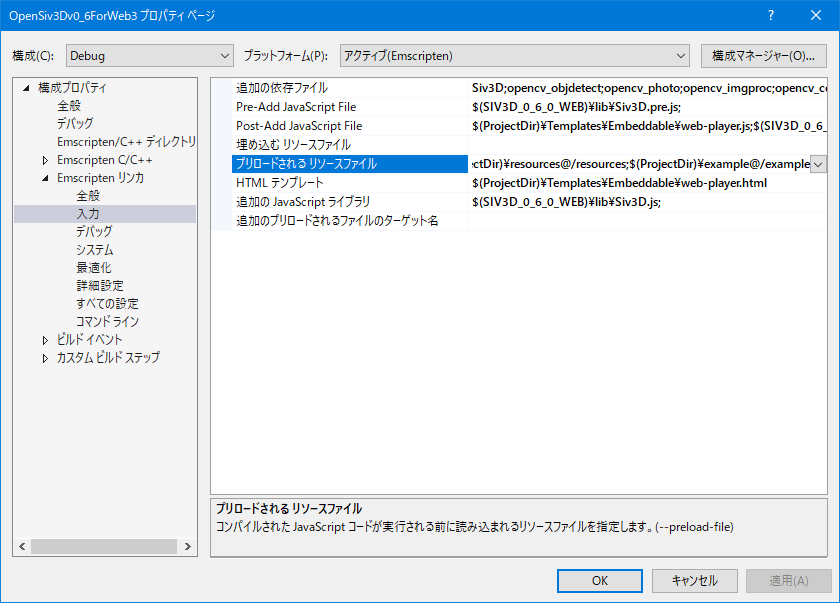This screenshot has width=840, height=603.
Task: Edit the Post-Add JavaScript value with web-player.js
Action: pyautogui.click(x=648, y=126)
